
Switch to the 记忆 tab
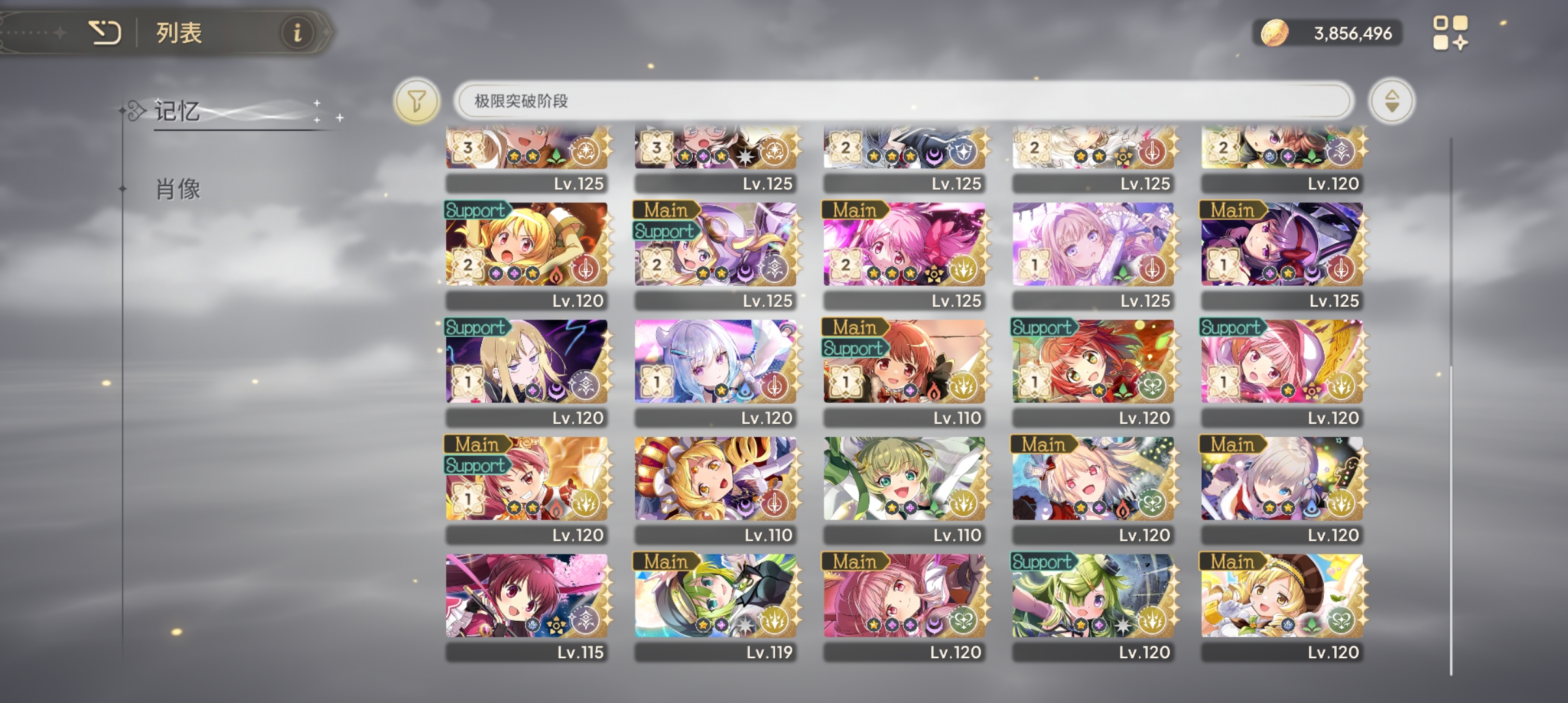pyautogui.click(x=177, y=111)
